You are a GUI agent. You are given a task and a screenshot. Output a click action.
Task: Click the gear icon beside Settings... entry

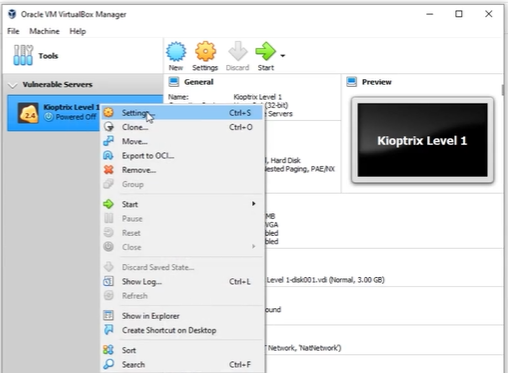(108, 112)
